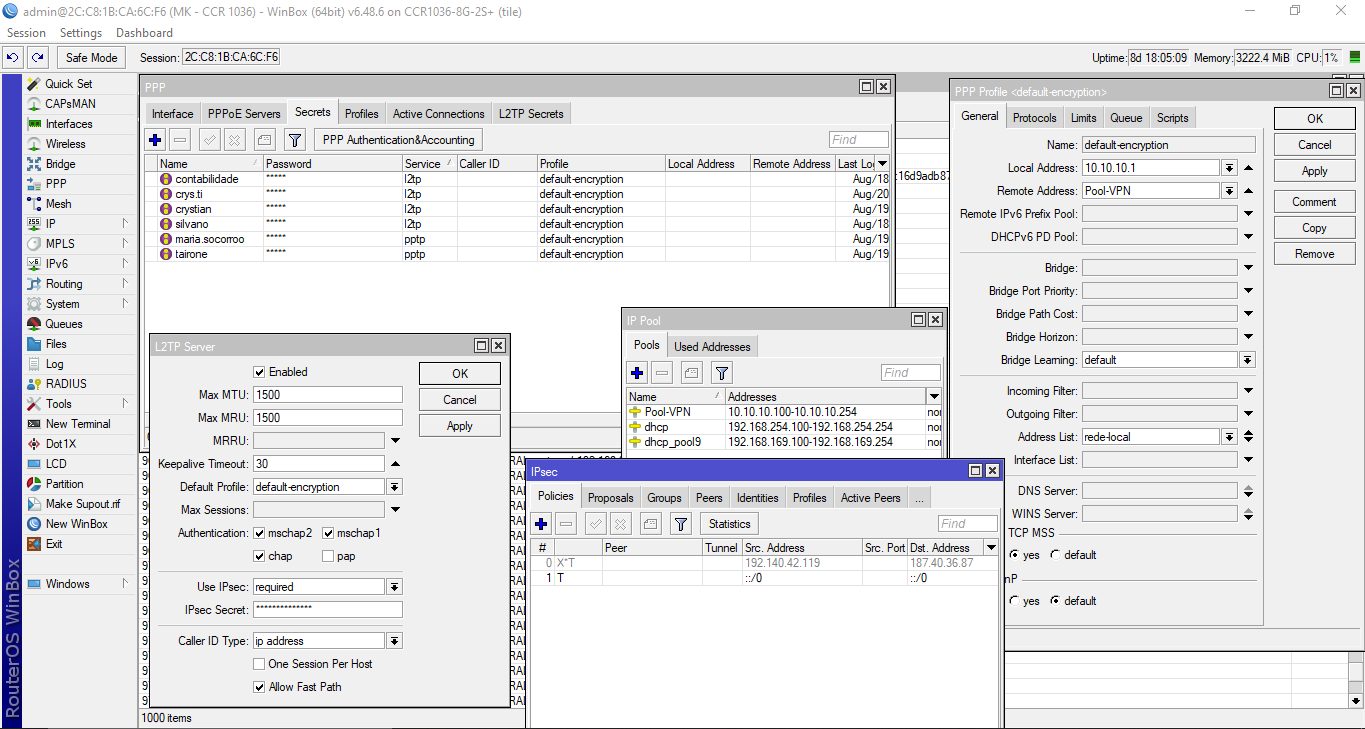
Task: Click the blue plus in PPP Secrets
Action: 155,140
